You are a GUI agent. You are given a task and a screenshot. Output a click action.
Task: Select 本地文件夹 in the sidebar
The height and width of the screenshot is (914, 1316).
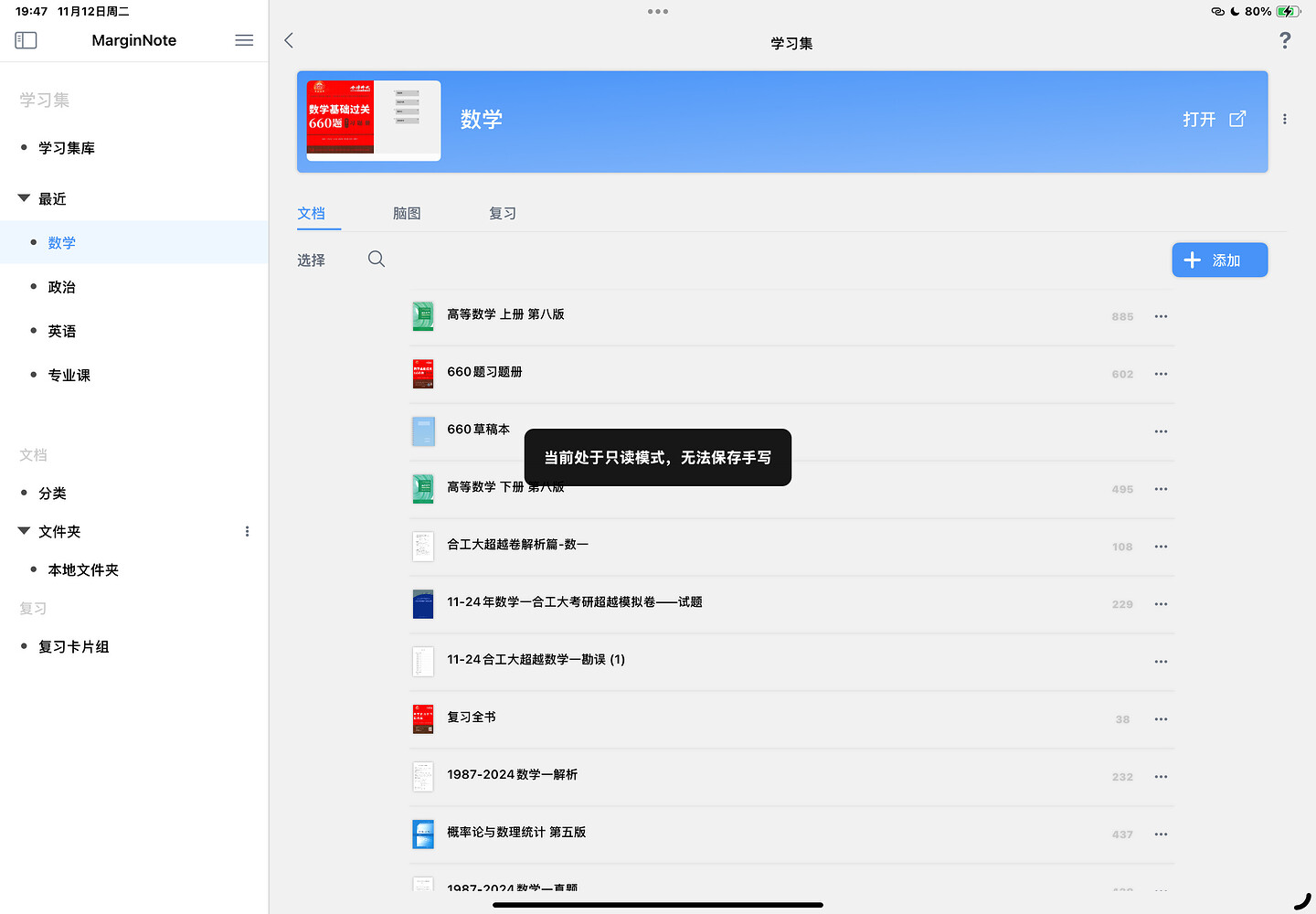pyautogui.click(x=83, y=570)
